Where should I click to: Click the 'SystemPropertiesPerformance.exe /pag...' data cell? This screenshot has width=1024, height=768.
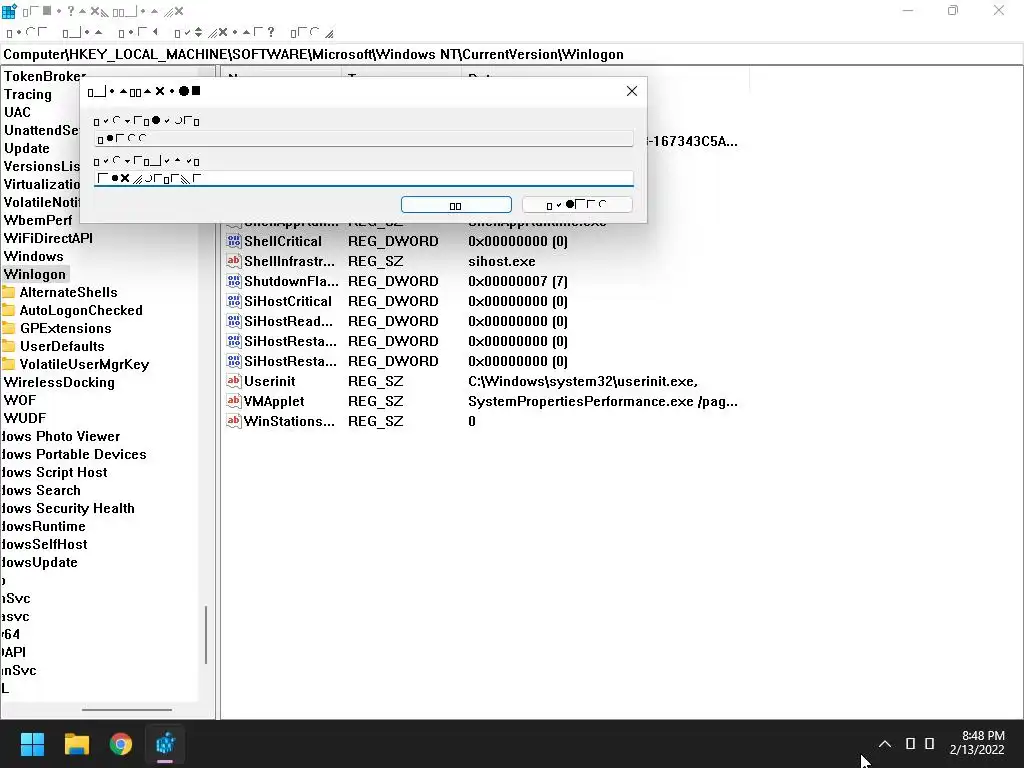coord(603,401)
